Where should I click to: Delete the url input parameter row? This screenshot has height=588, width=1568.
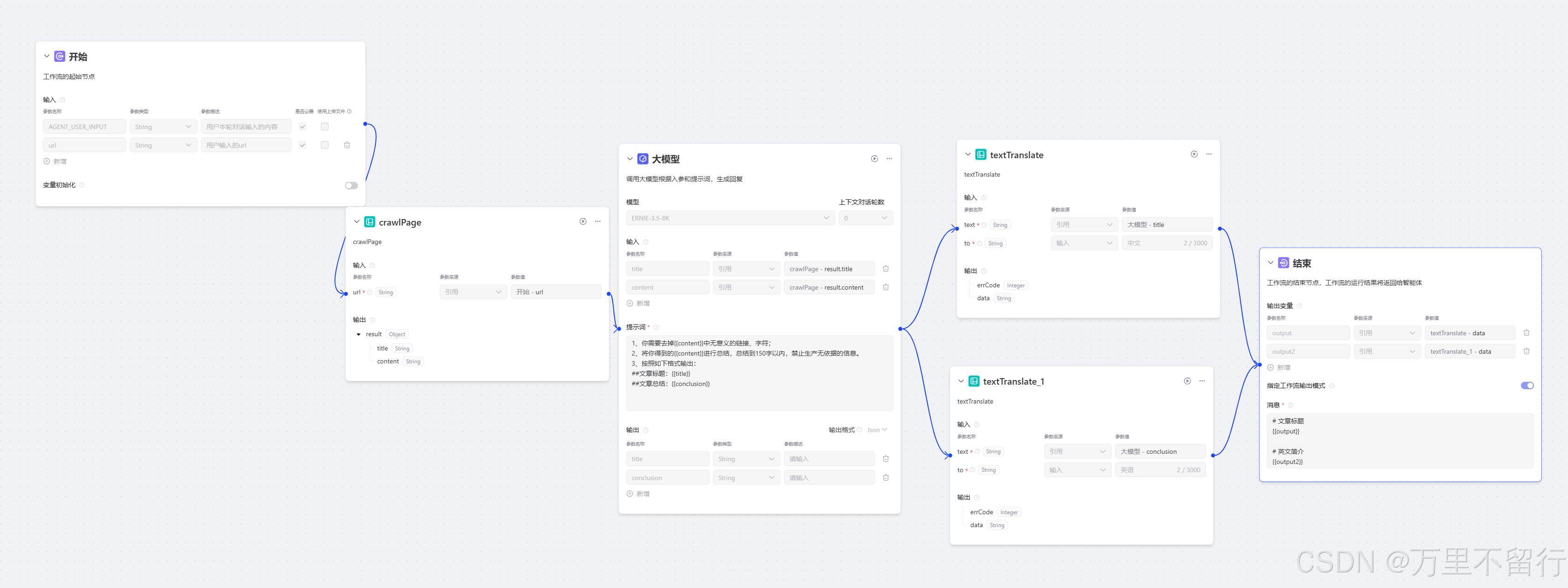(347, 145)
